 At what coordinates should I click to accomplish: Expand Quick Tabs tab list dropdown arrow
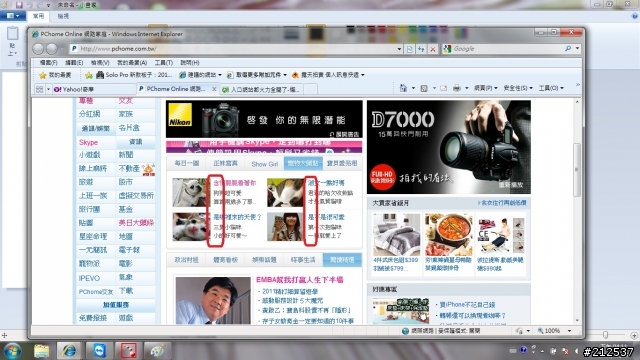48,89
